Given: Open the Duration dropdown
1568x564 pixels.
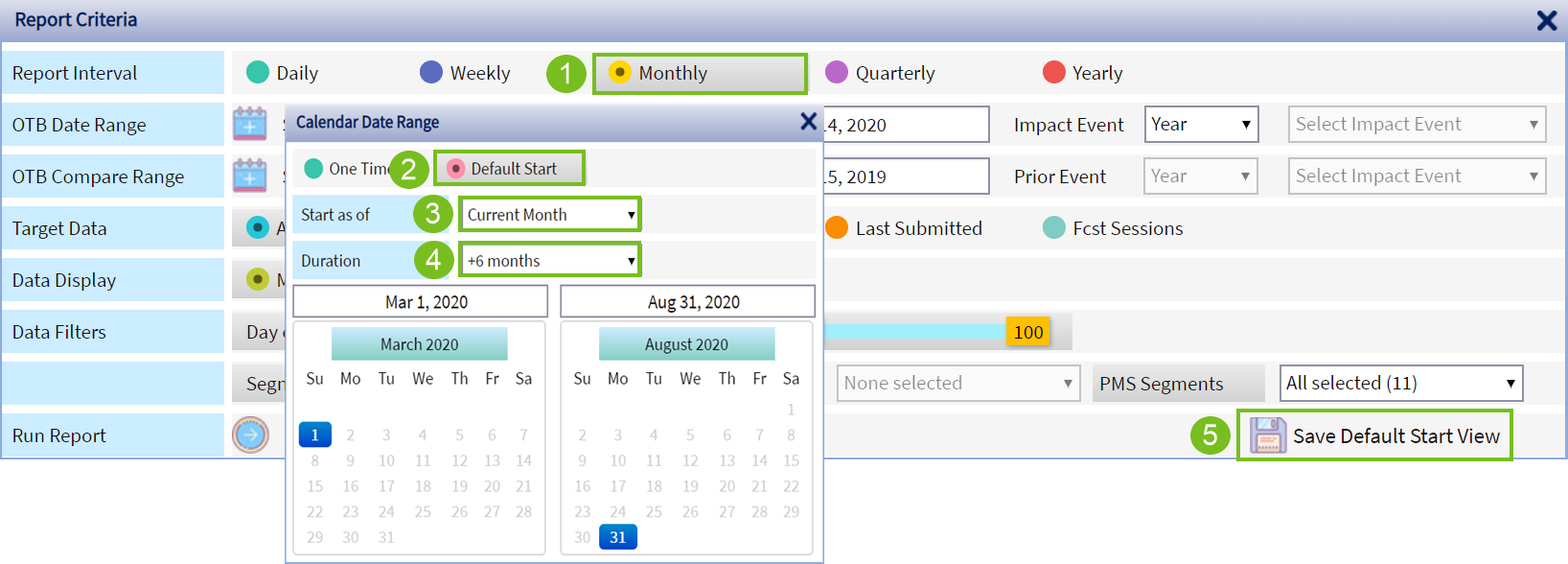Looking at the screenshot, I should 550,261.
